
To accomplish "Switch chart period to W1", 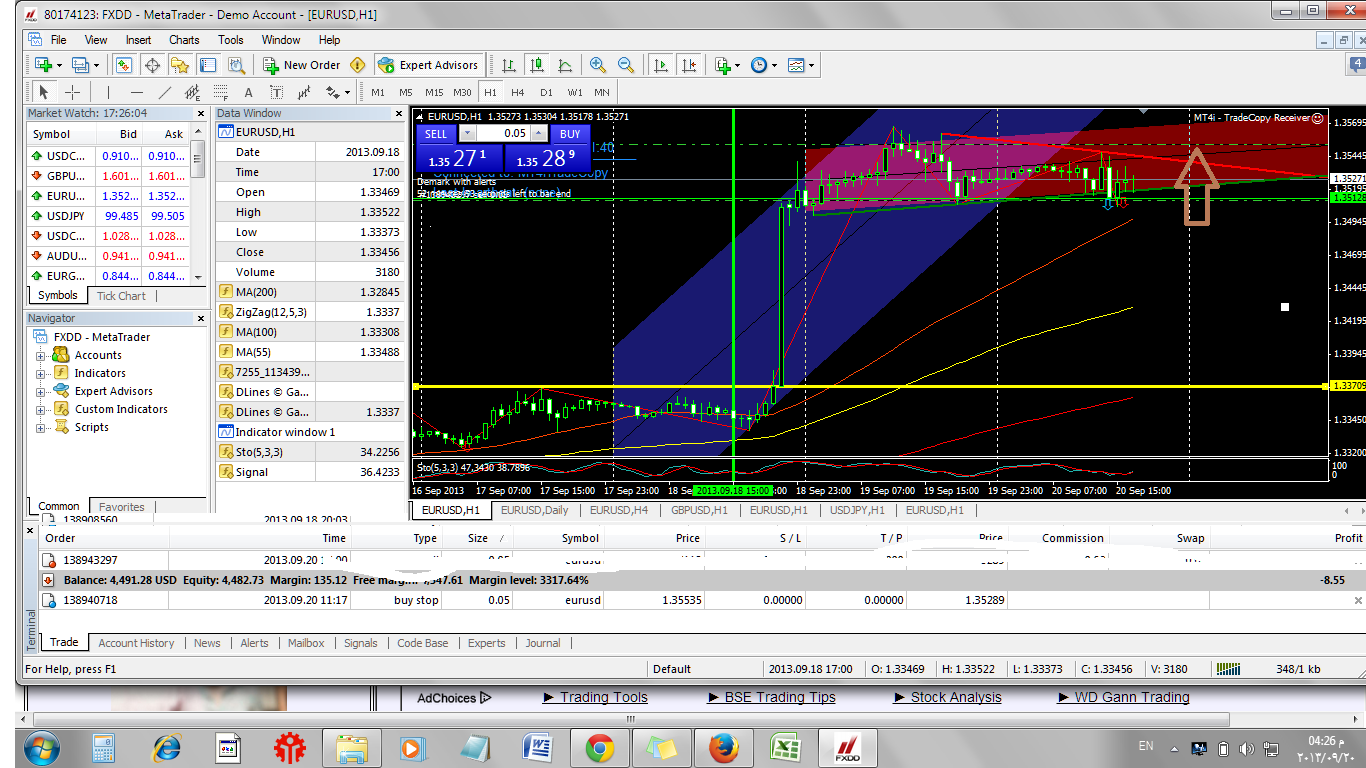I will tap(574, 92).
